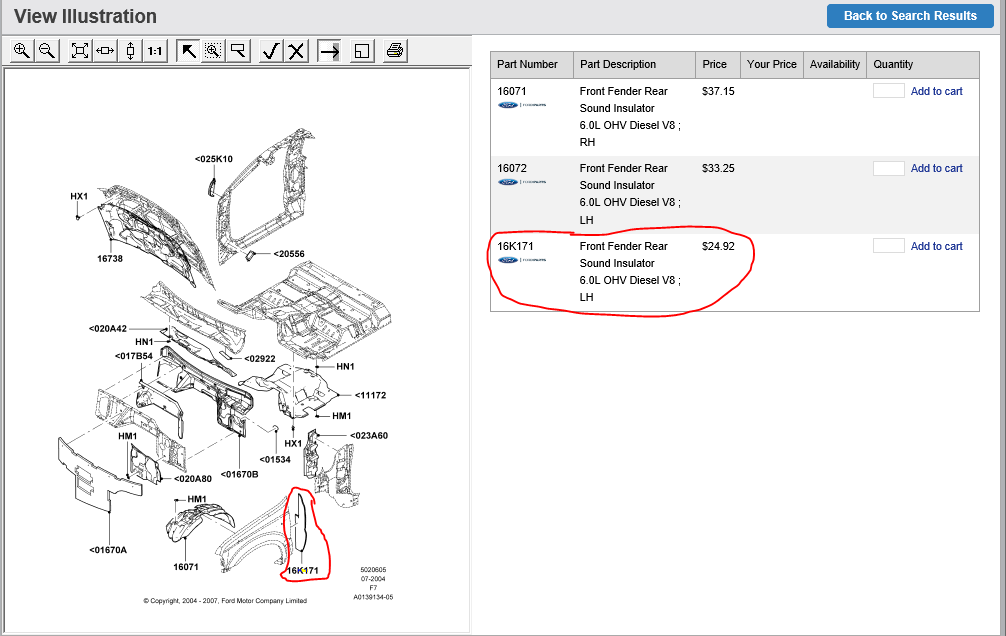
Task: Click the 16071 callout in the diagram
Action: coord(186,567)
